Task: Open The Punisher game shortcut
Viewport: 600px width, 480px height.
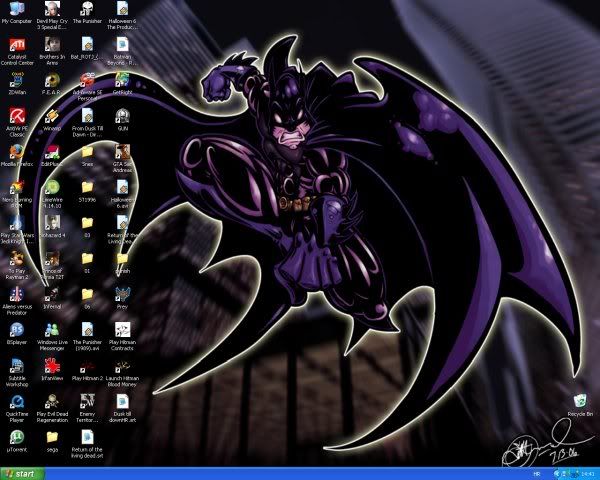Action: tap(87, 13)
